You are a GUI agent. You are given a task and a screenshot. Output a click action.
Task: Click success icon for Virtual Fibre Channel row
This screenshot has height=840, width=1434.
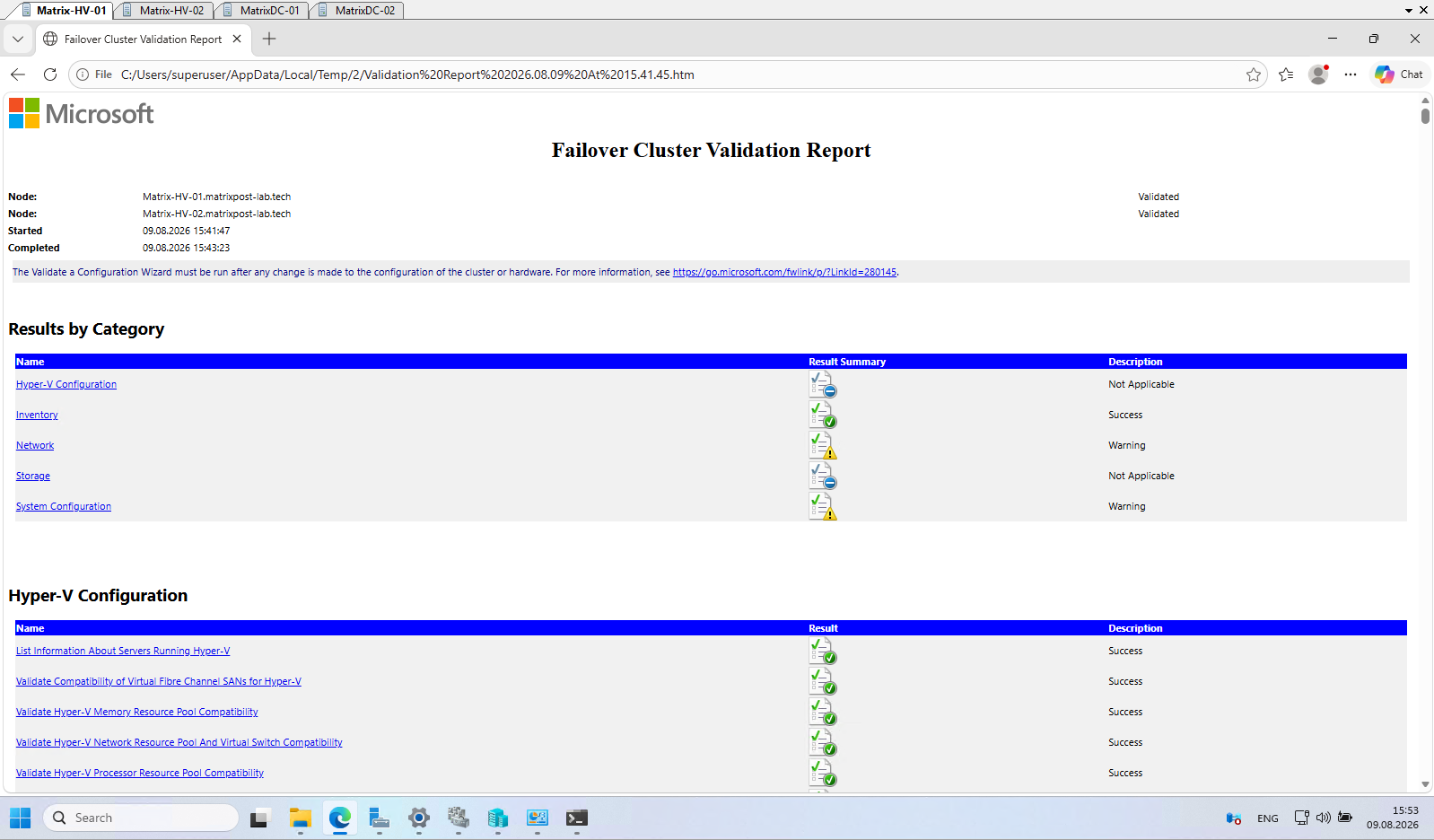pos(822,681)
